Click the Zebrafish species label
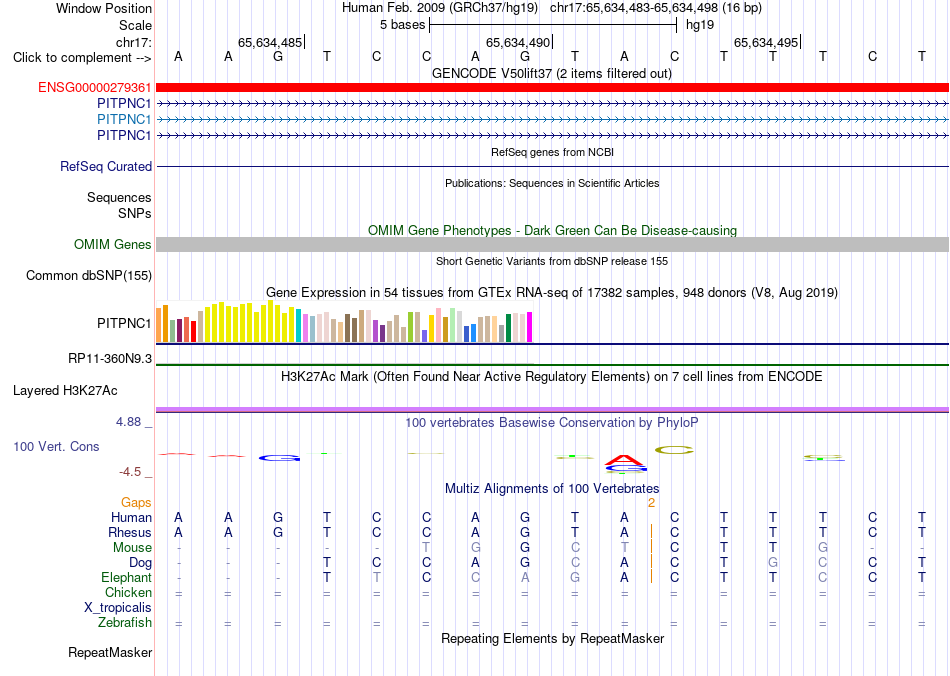Viewport: 950px width, 676px height. (125, 623)
